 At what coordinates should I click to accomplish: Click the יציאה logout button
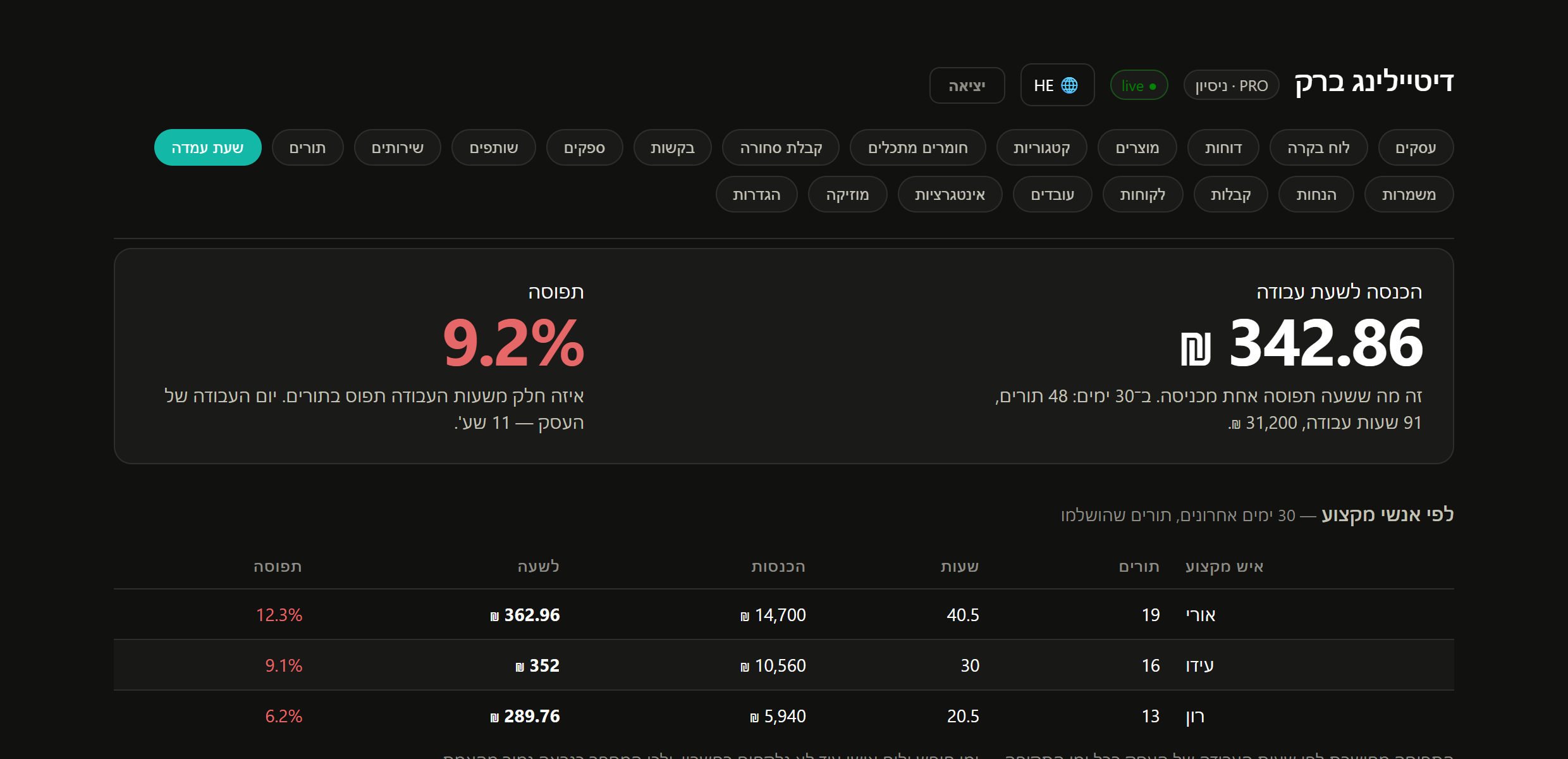tap(967, 85)
